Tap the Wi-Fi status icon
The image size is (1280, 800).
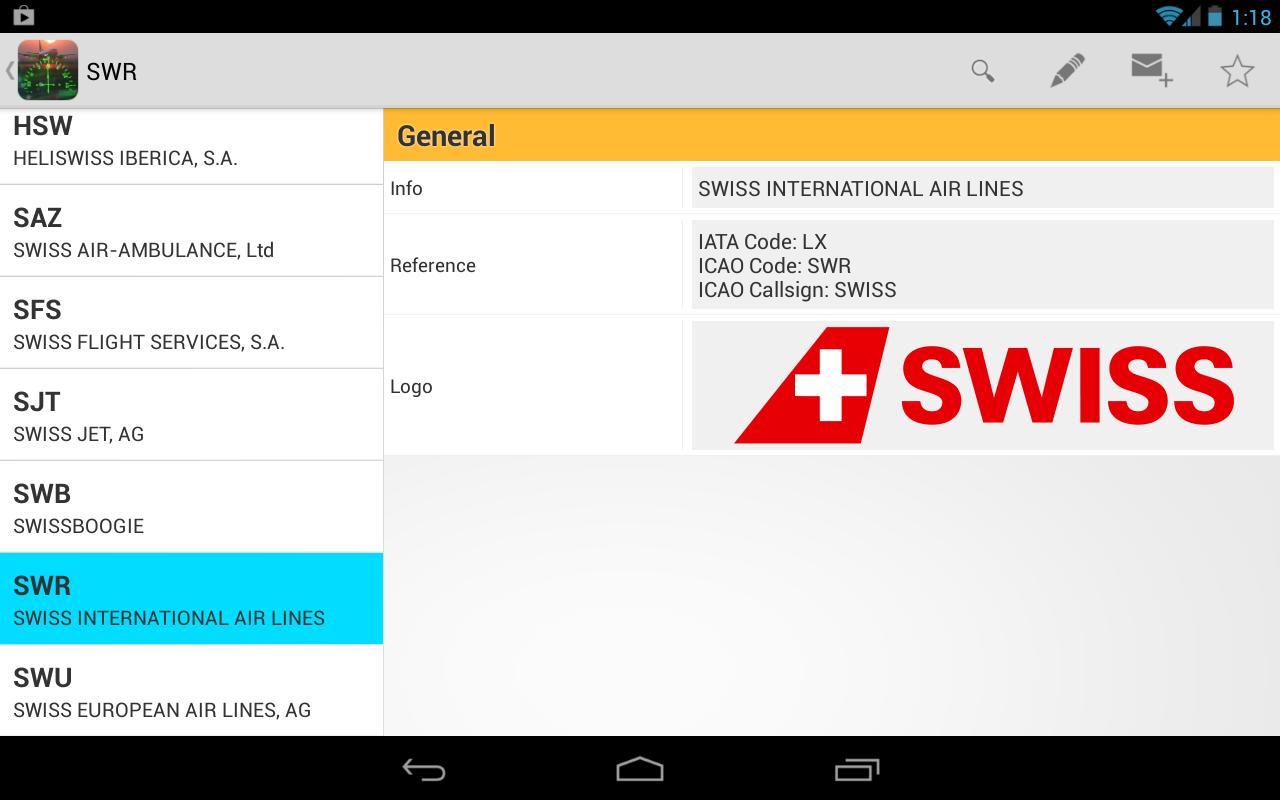coord(1170,16)
